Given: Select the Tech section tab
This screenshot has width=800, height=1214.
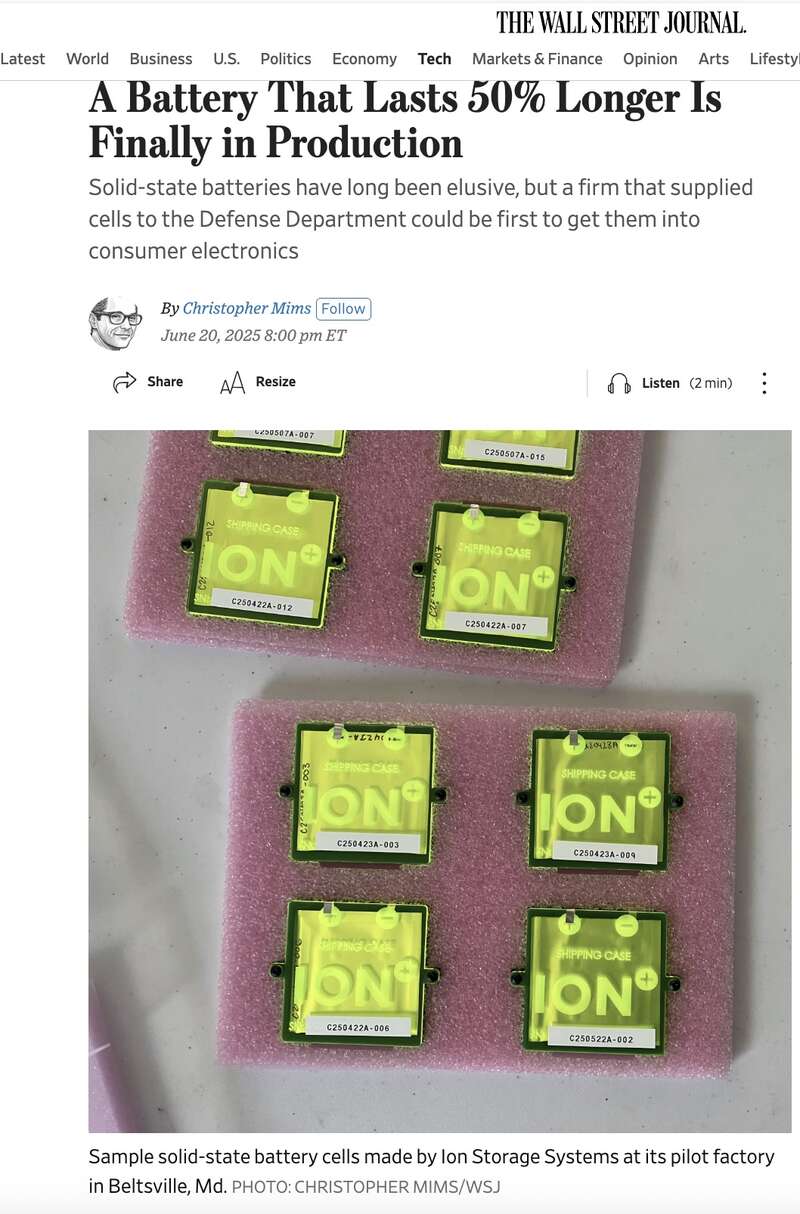Looking at the screenshot, I should (435, 59).
